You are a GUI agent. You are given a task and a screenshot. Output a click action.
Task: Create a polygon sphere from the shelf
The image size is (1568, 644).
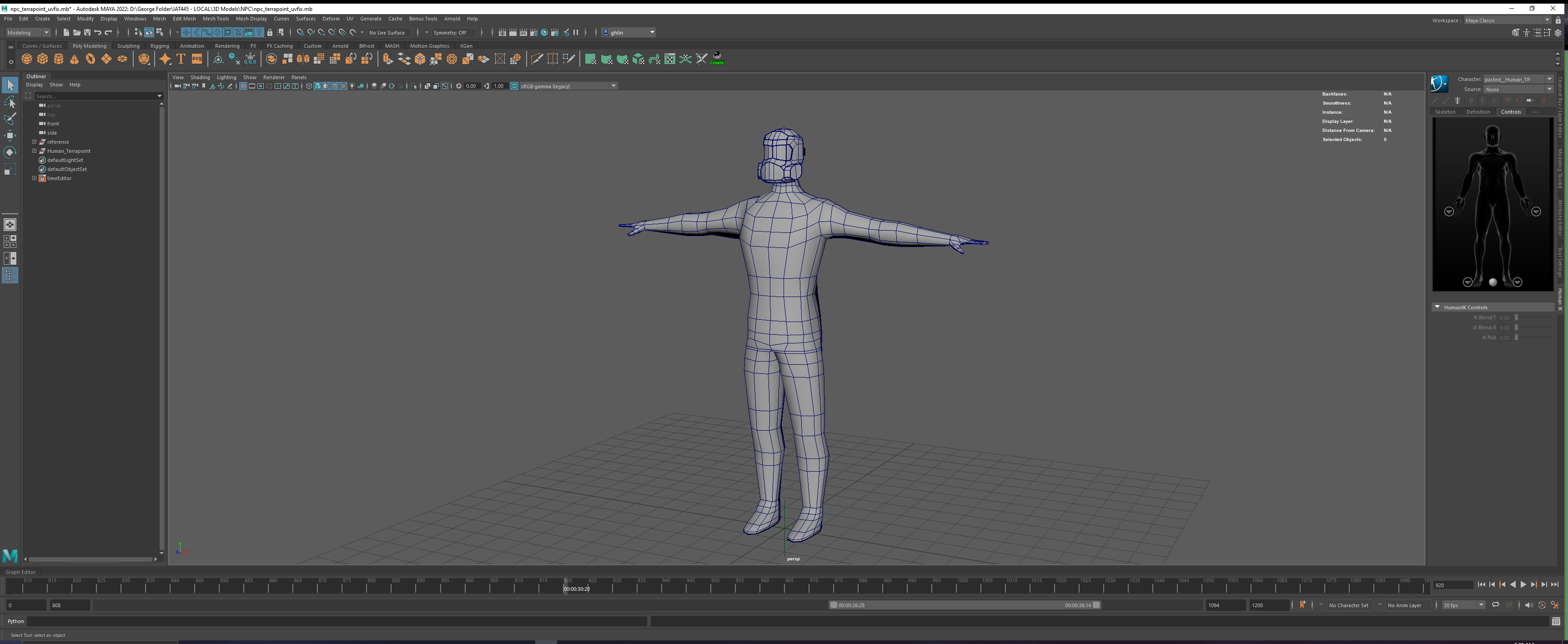pos(27,59)
